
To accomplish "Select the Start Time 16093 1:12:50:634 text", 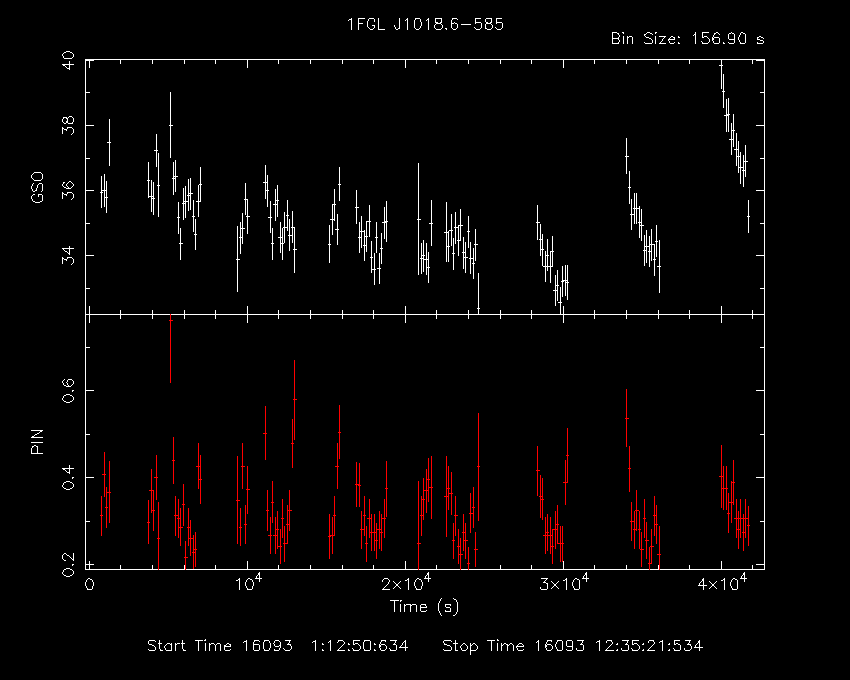I will [x=278, y=646].
